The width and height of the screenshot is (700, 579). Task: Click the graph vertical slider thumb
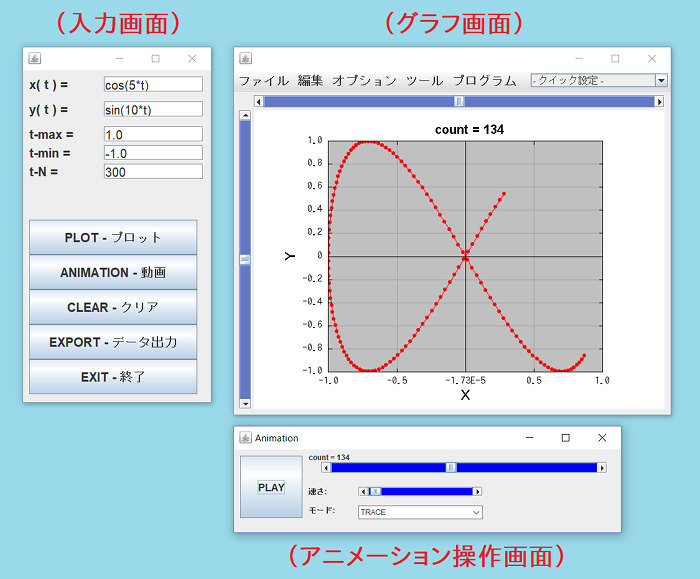coord(245,259)
